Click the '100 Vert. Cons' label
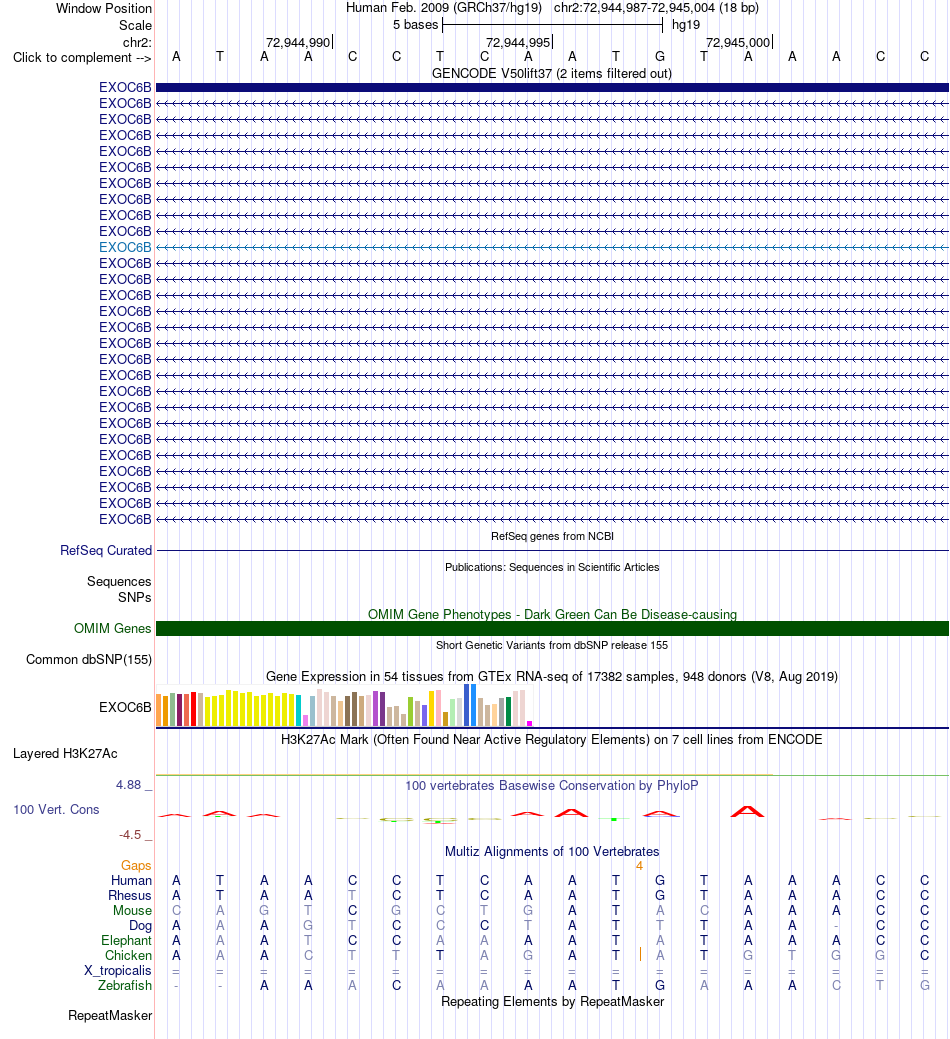This screenshot has width=950, height=1039. click(x=56, y=810)
